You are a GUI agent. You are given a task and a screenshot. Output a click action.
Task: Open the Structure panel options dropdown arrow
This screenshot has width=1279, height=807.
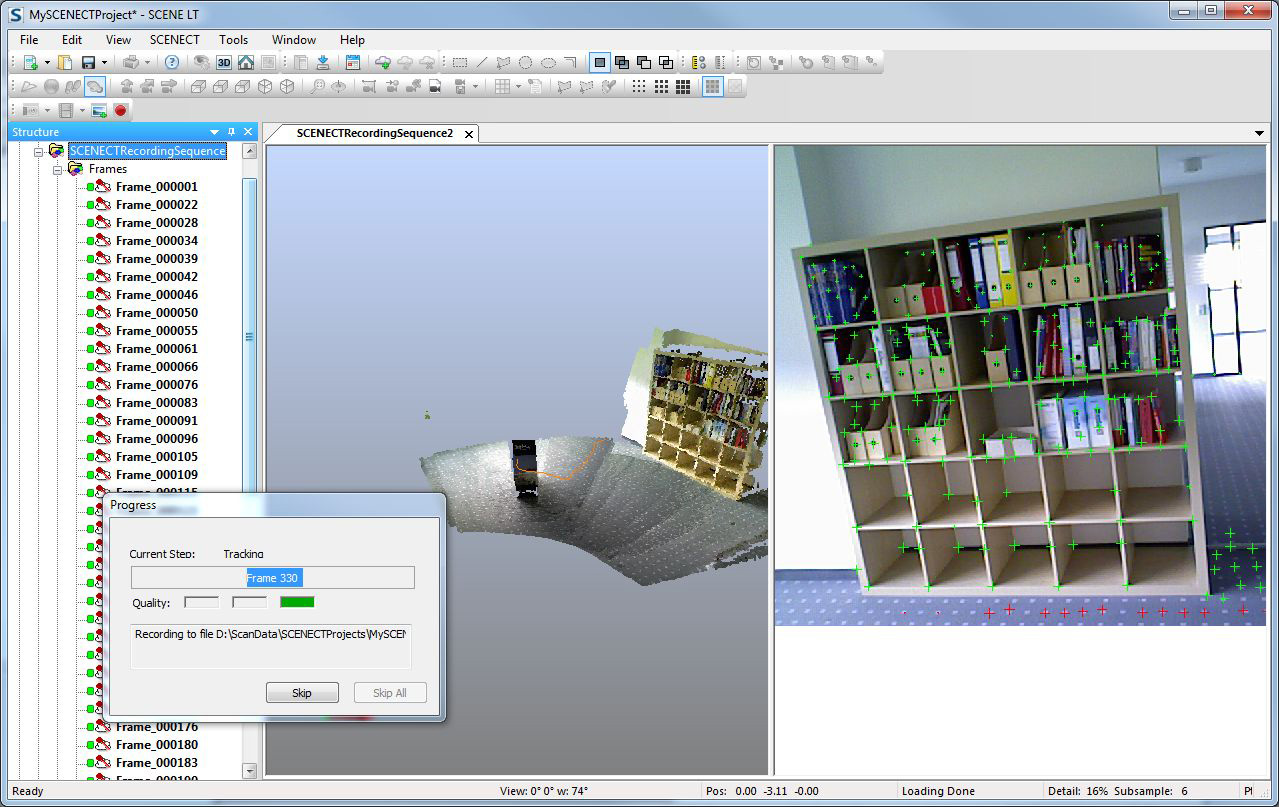[x=214, y=132]
